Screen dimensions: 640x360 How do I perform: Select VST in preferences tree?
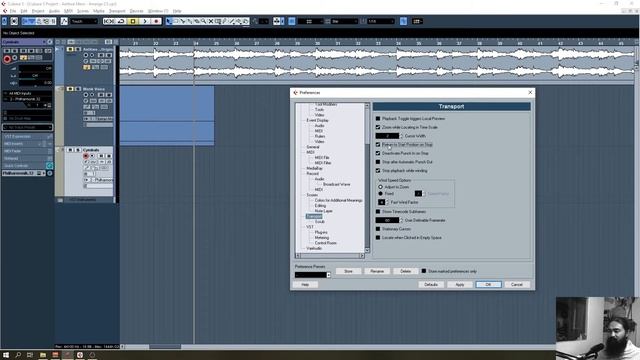pos(310,227)
